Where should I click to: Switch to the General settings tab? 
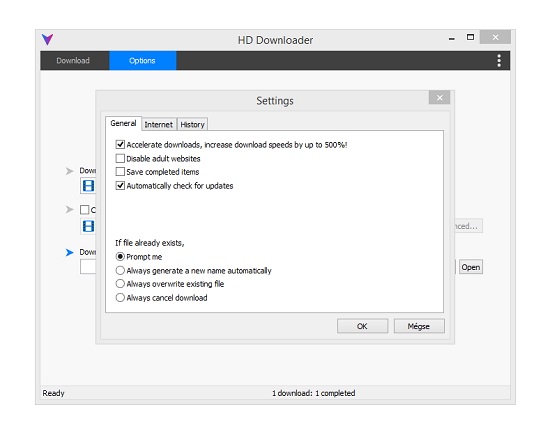point(123,123)
